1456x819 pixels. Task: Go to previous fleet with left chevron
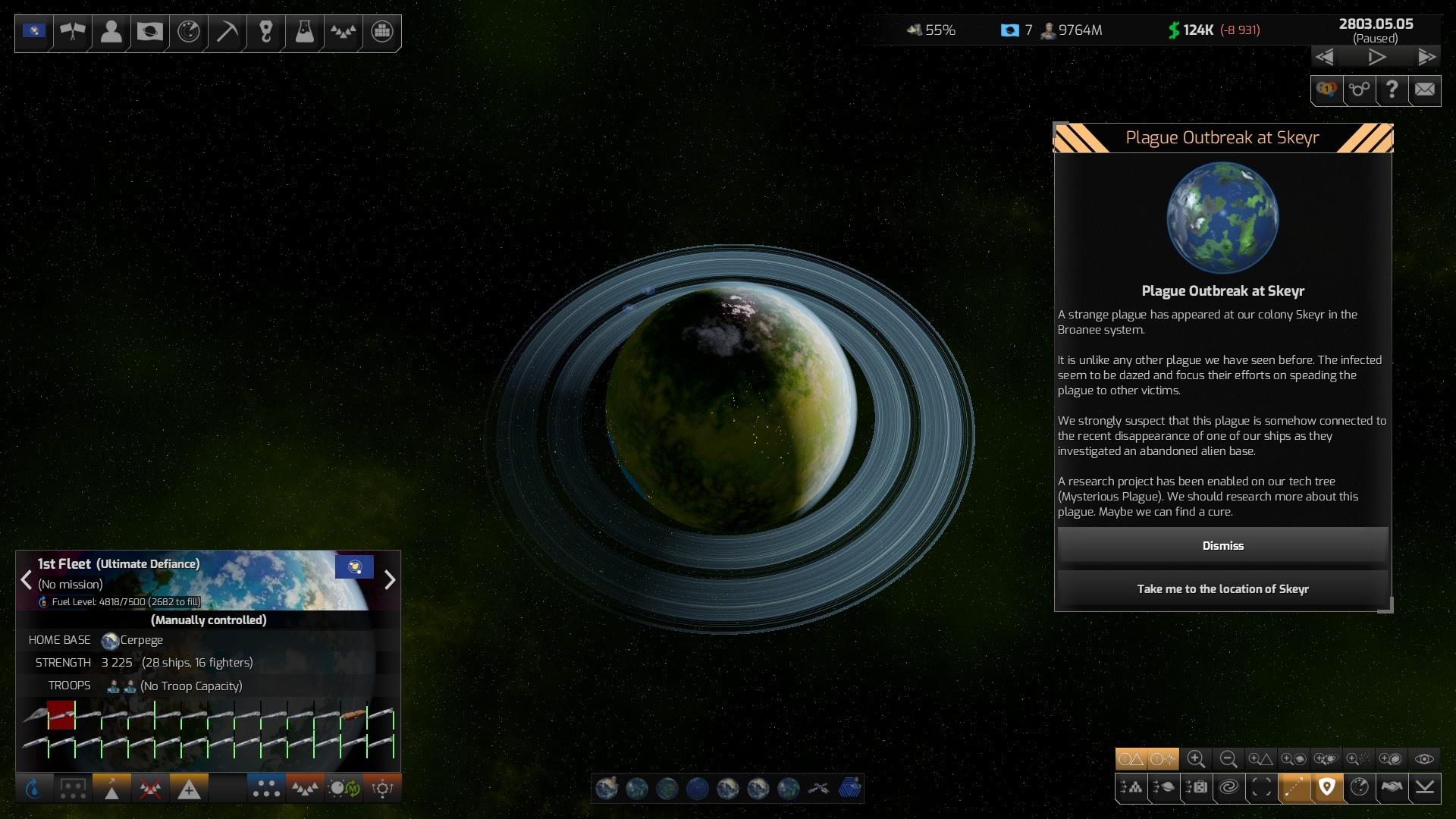click(26, 580)
